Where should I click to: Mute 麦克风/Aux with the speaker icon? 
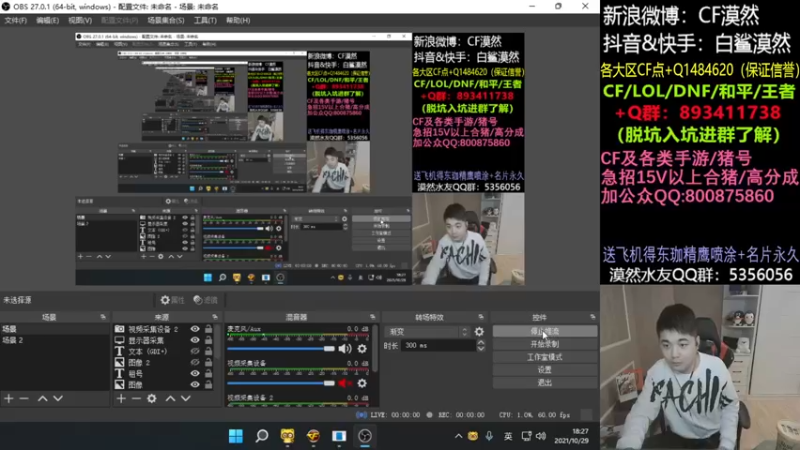click(345, 348)
